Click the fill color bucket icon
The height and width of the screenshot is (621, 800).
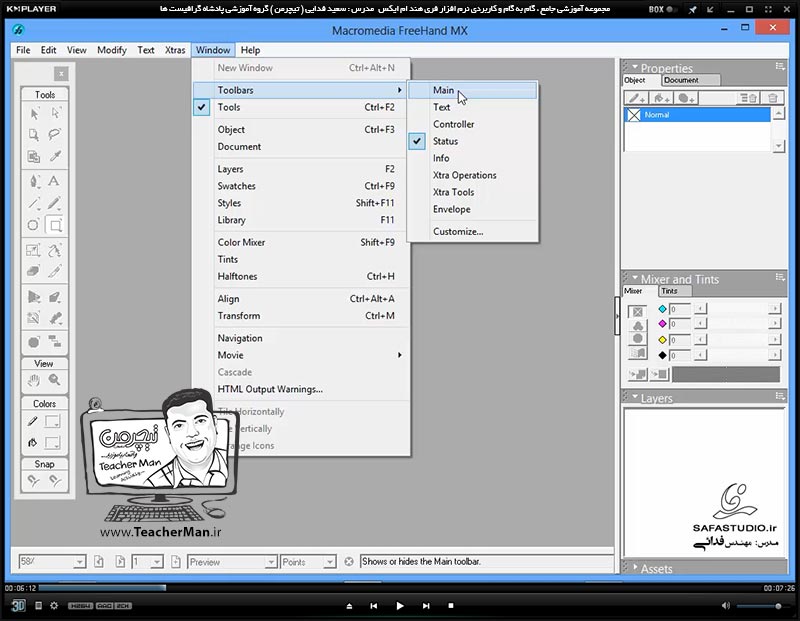33,442
